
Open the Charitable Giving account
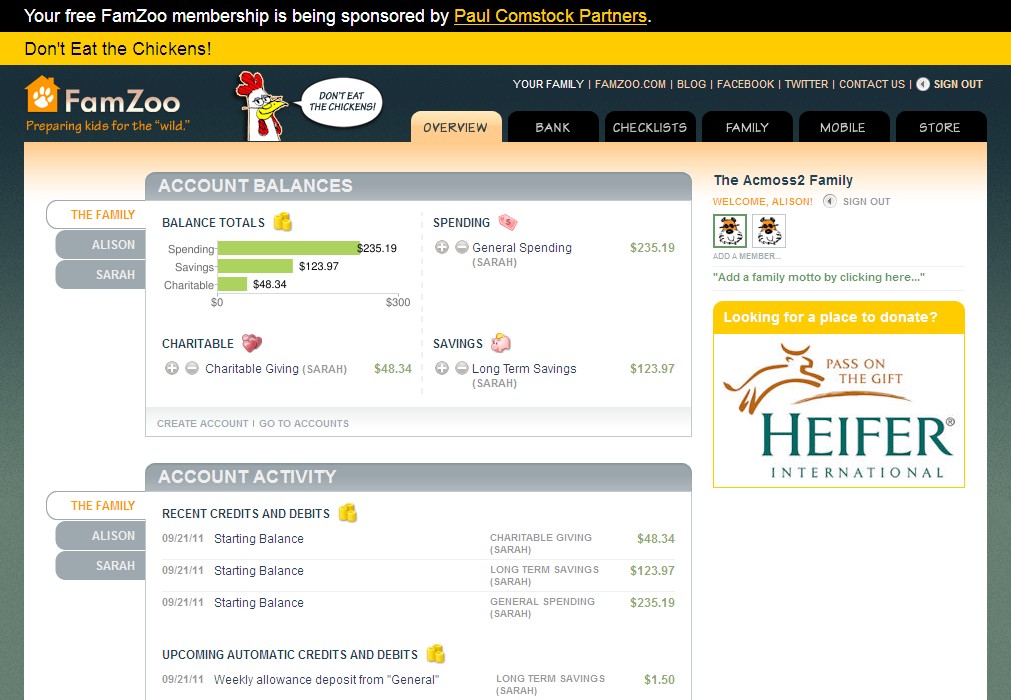point(251,369)
